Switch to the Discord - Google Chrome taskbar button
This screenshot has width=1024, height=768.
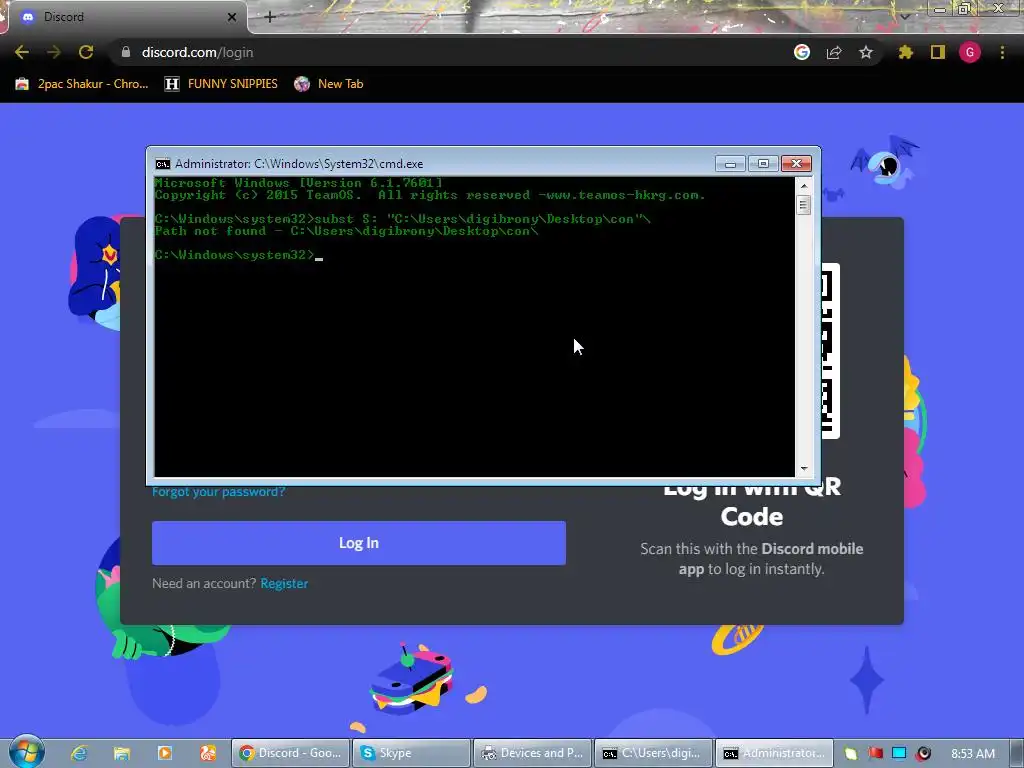point(291,753)
